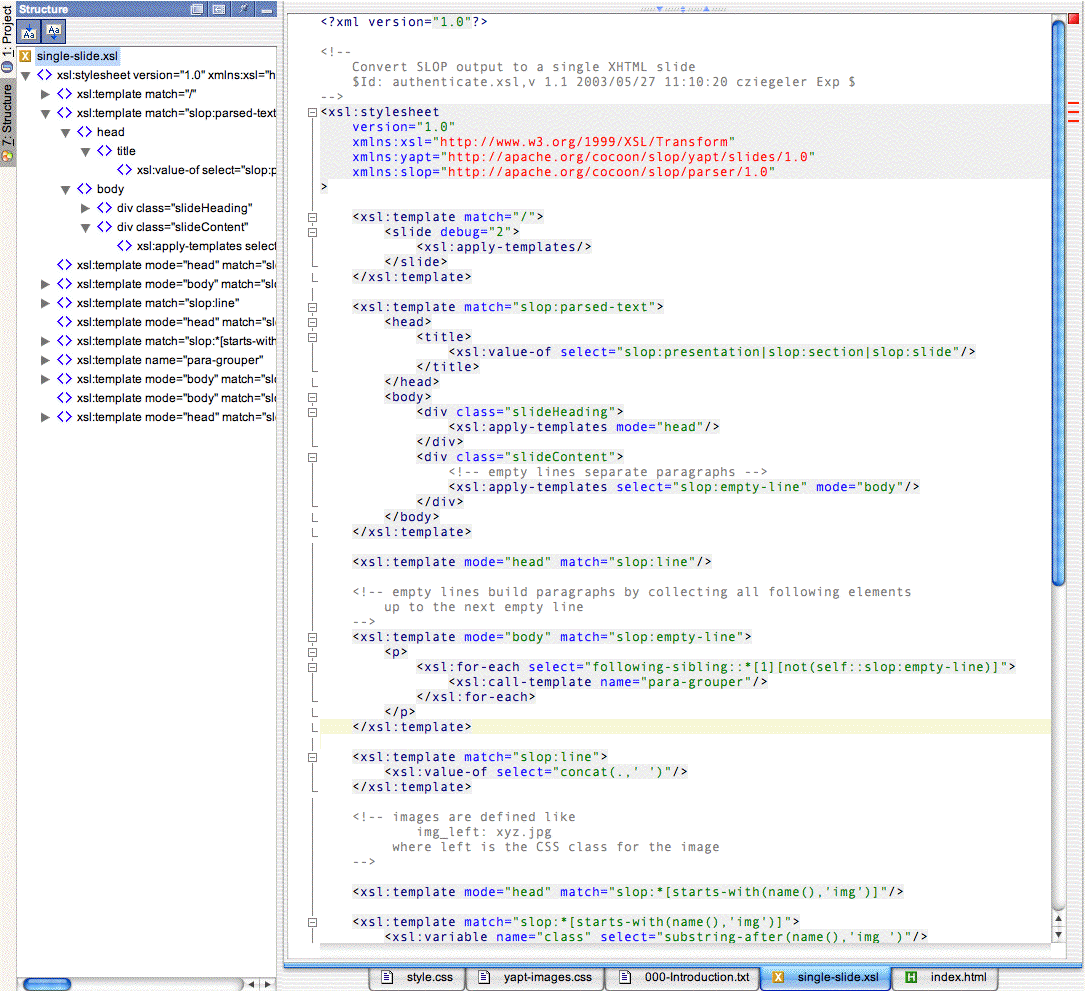Image resolution: width=1085 pixels, height=991 pixels.
Task: Click the <?xml version="1.0"?> declaration line
Action: [x=404, y=22]
